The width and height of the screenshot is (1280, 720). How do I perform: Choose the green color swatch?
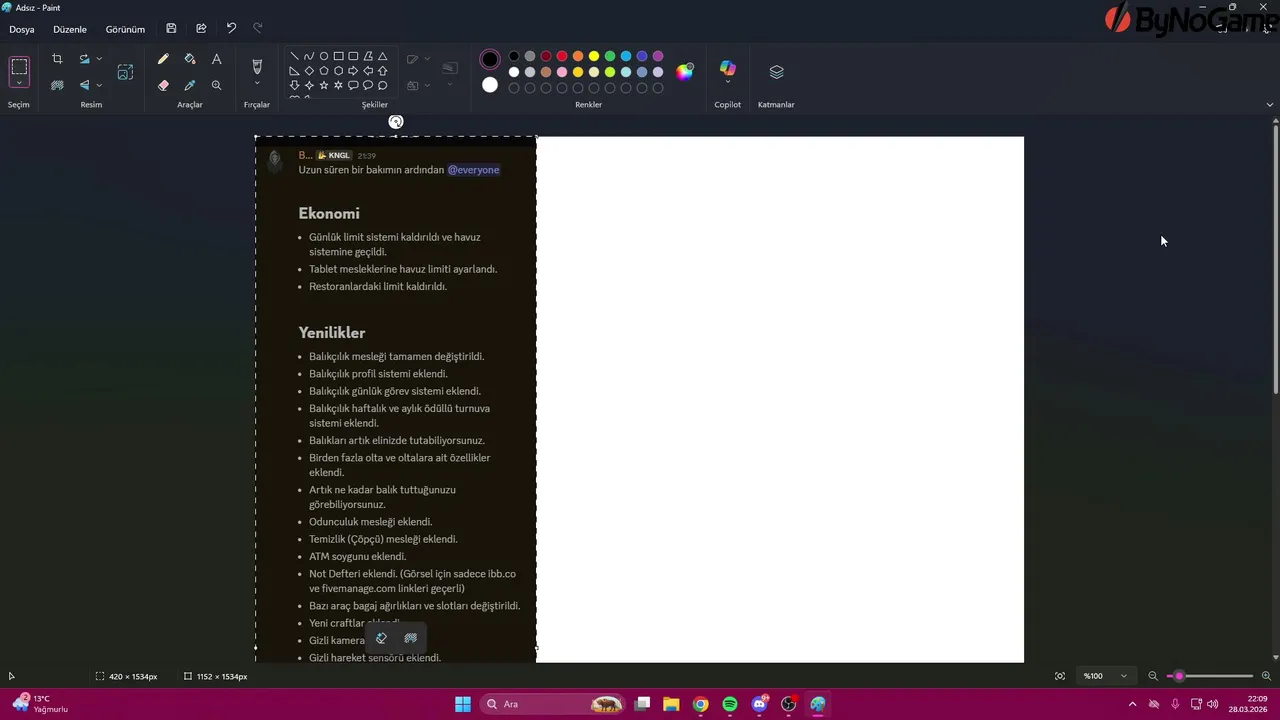pyautogui.click(x=610, y=56)
